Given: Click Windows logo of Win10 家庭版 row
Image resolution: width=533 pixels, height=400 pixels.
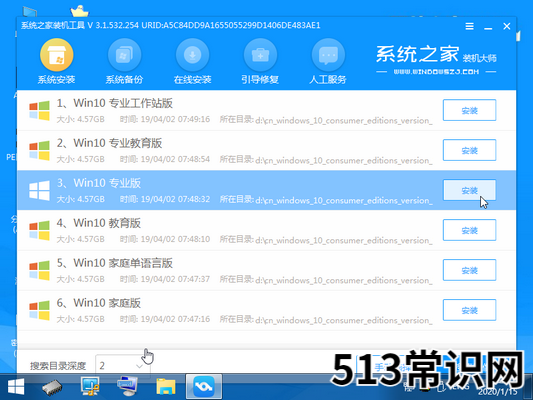Looking at the screenshot, I should tap(39, 310).
